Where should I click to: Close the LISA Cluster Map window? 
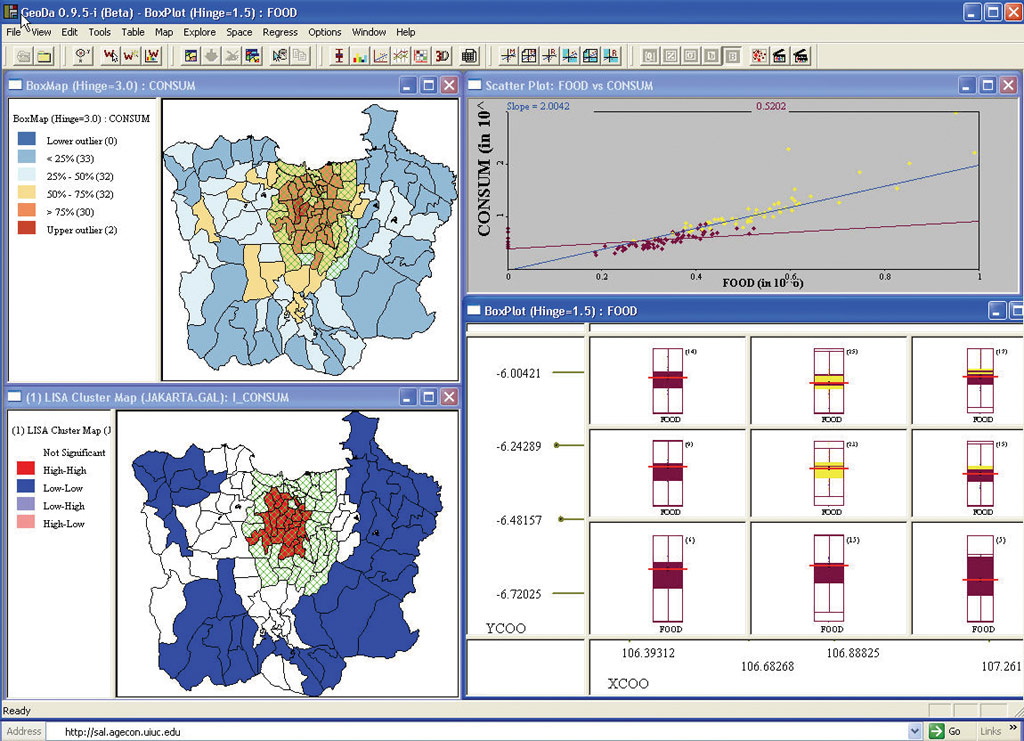click(449, 397)
